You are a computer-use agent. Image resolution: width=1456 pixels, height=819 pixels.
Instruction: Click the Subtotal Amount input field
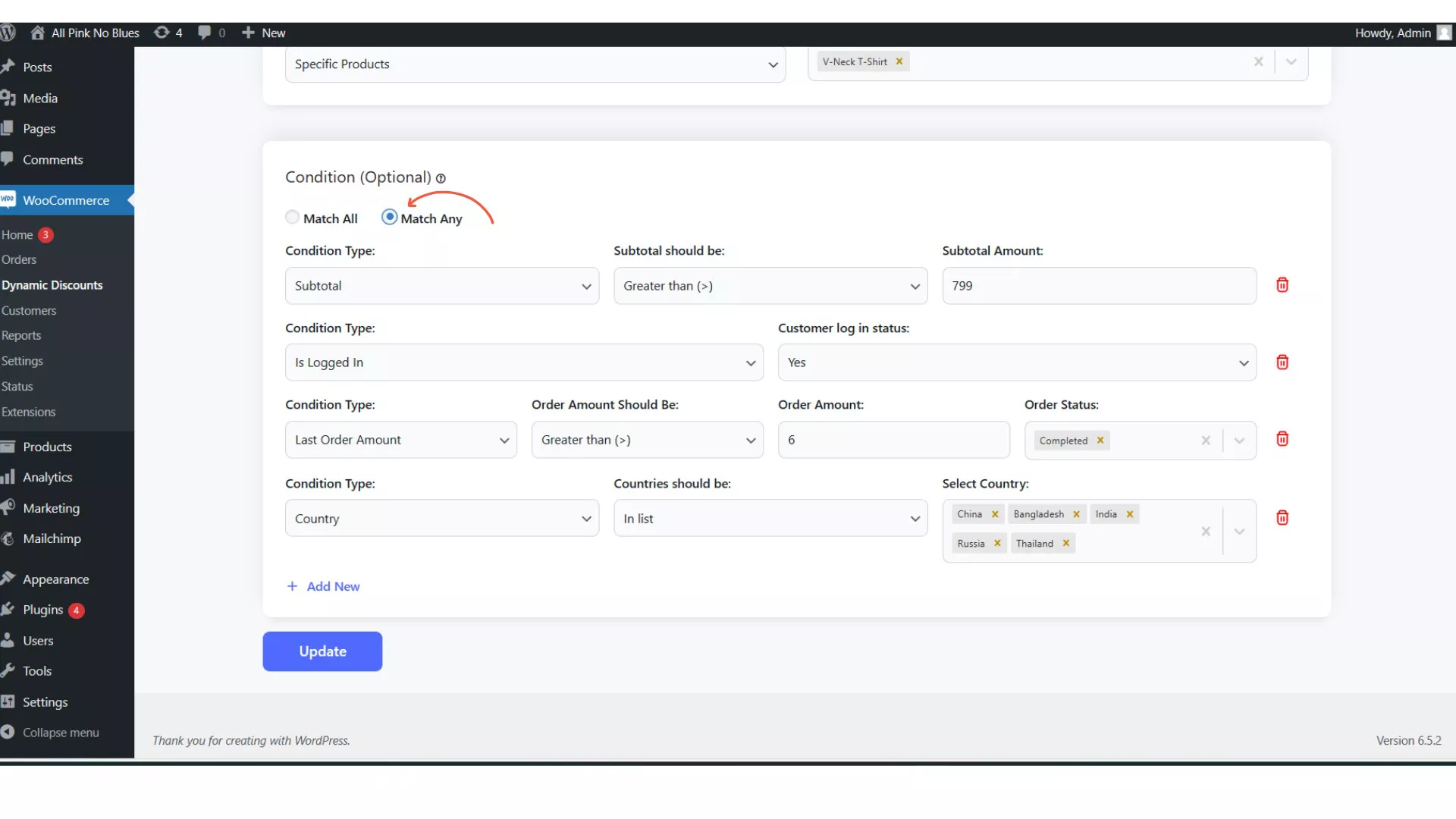click(x=1099, y=285)
